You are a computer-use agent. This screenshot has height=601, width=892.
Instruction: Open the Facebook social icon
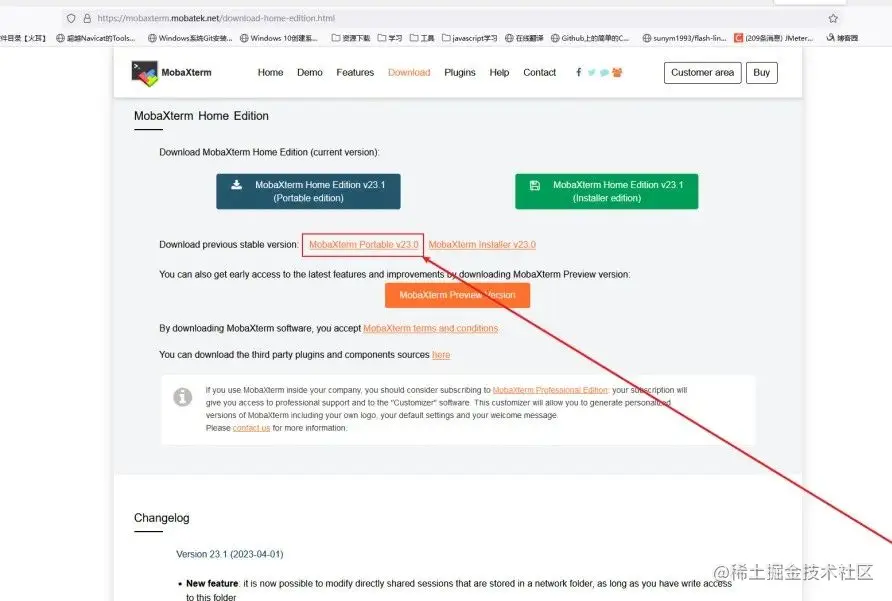click(579, 72)
